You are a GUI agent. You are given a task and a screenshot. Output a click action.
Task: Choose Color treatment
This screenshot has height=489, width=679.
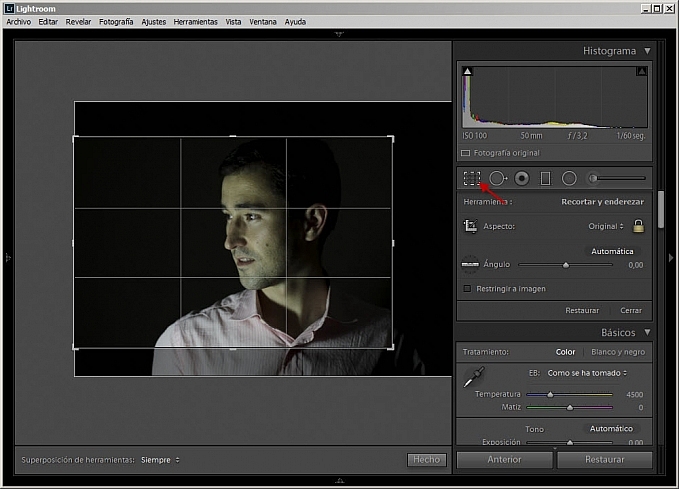(565, 352)
